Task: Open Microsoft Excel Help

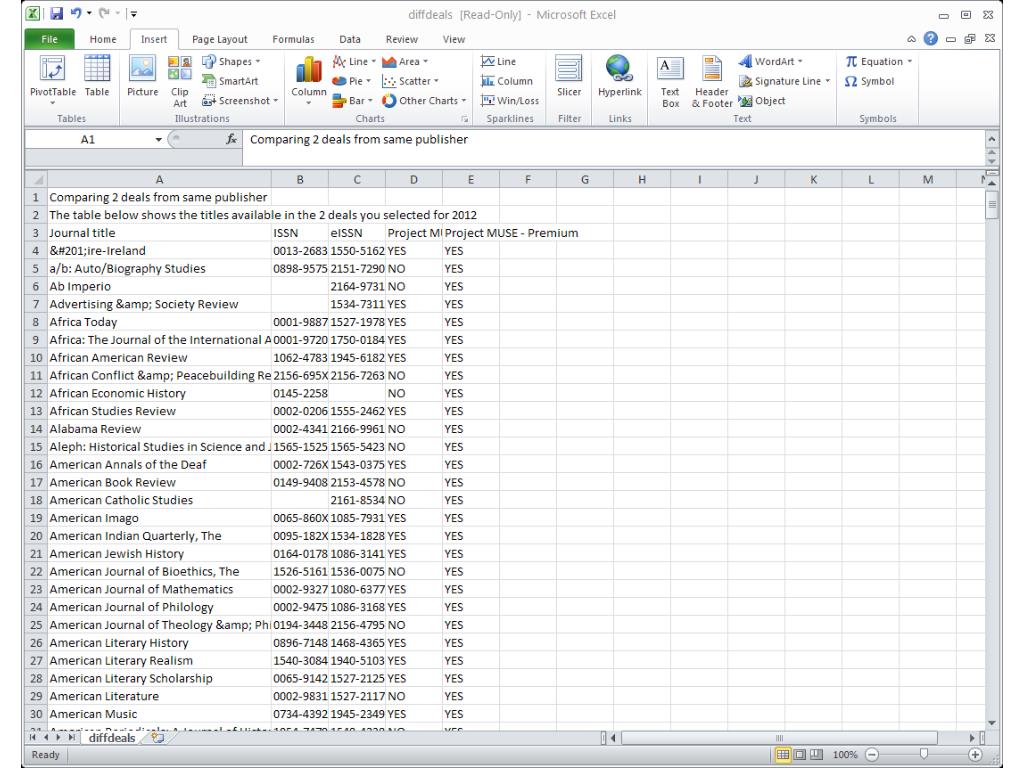Action: (x=931, y=39)
